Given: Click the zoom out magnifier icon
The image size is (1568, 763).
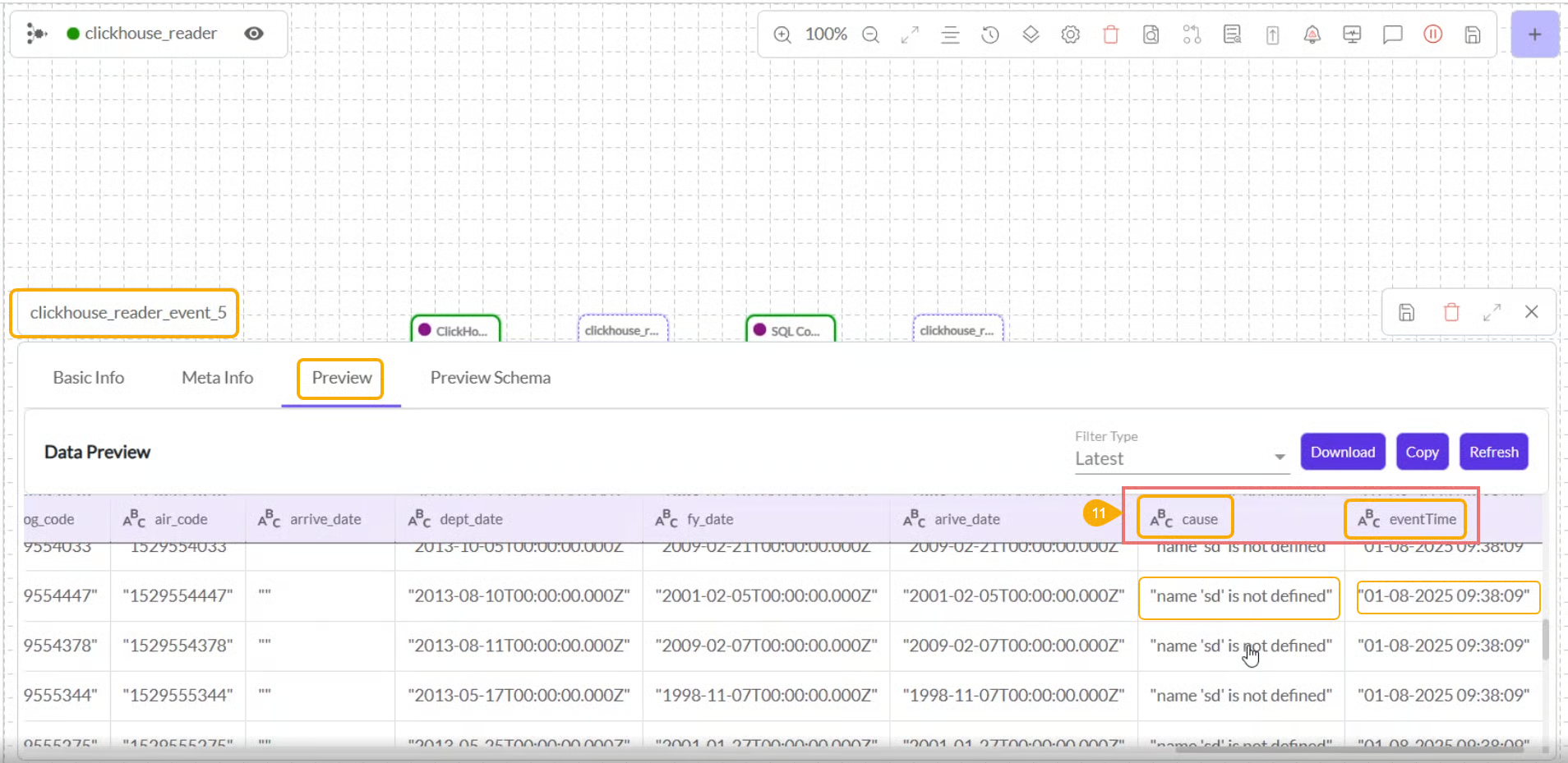Looking at the screenshot, I should [870, 34].
